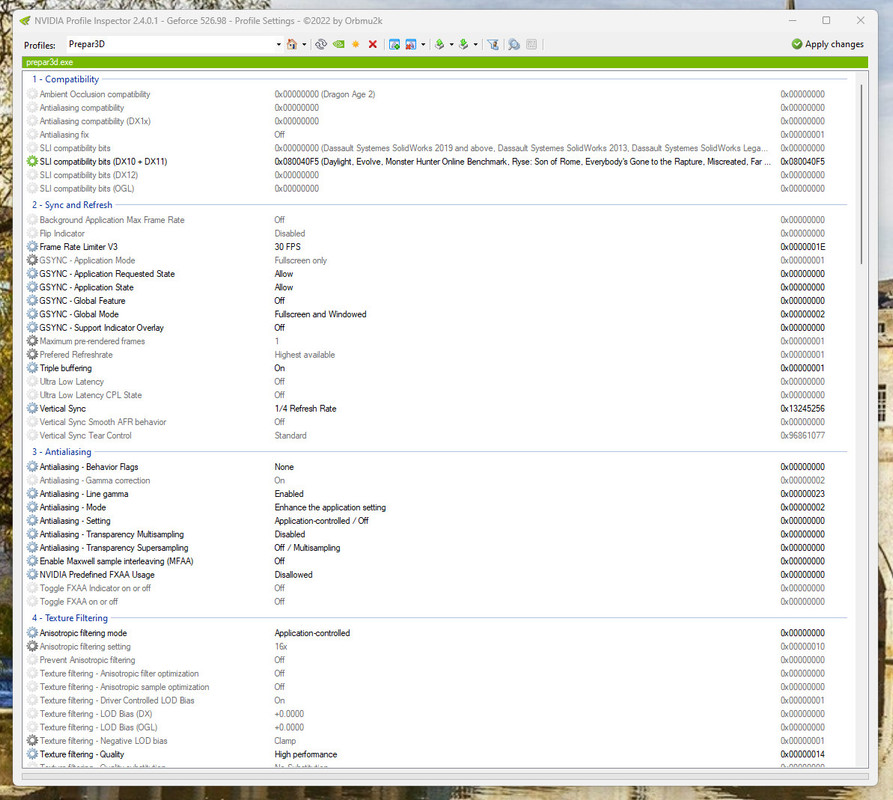Image resolution: width=893 pixels, height=800 pixels.
Task: Remove an application via the window-with-red-X icon
Action: click(x=411, y=44)
